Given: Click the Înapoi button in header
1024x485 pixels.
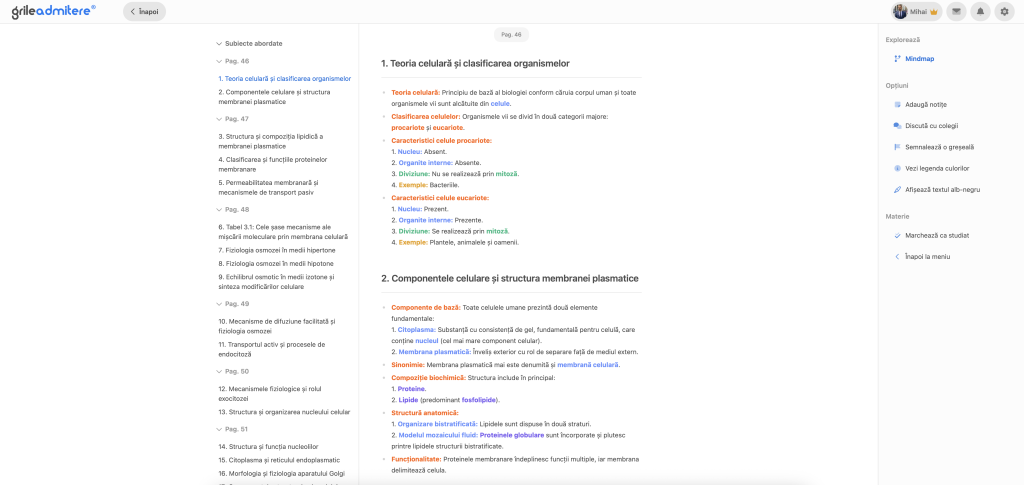Looking at the screenshot, I should [x=145, y=12].
